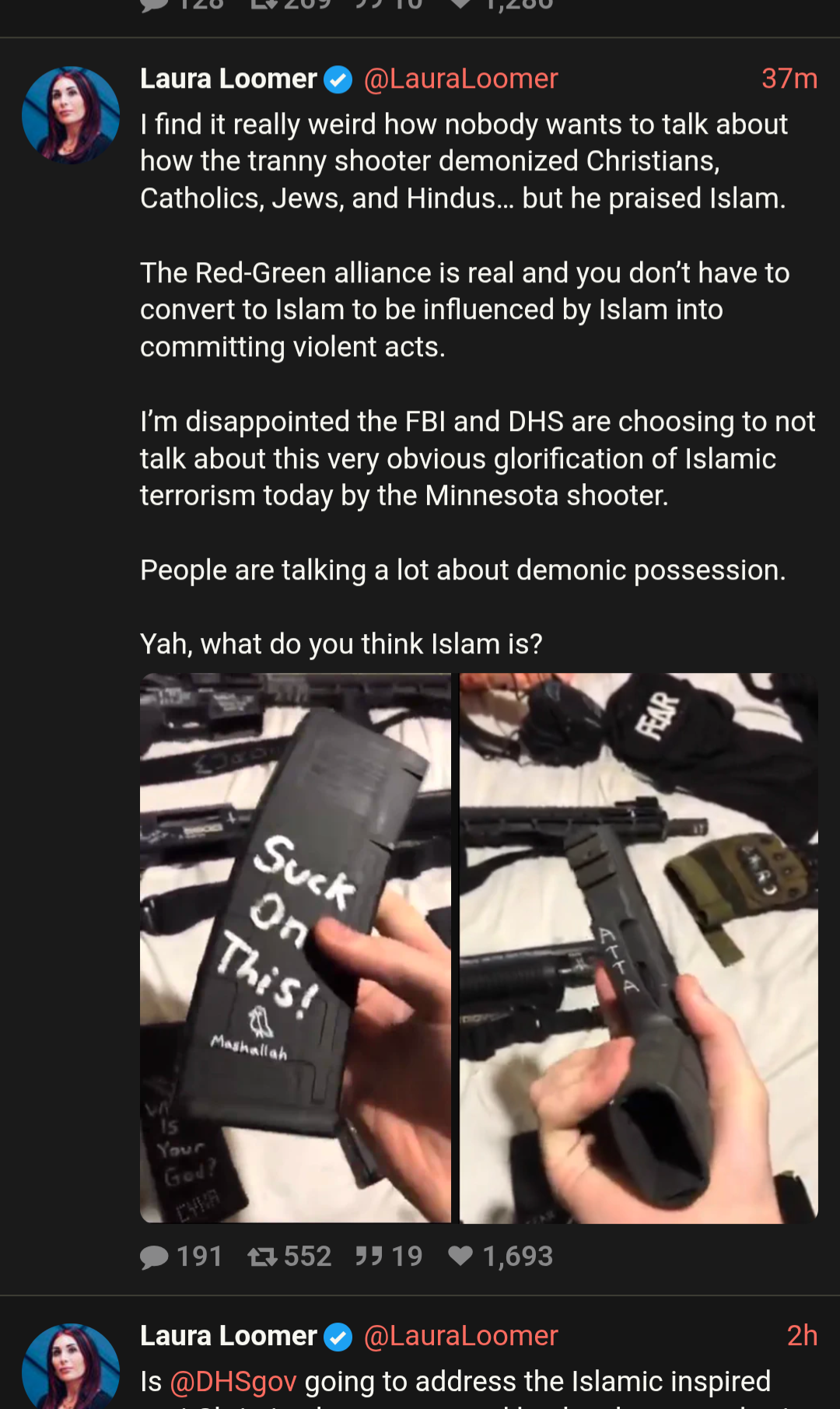Open the @LauraLoomer handle on 2h post
This screenshot has height=1409, width=840.
point(460,1336)
